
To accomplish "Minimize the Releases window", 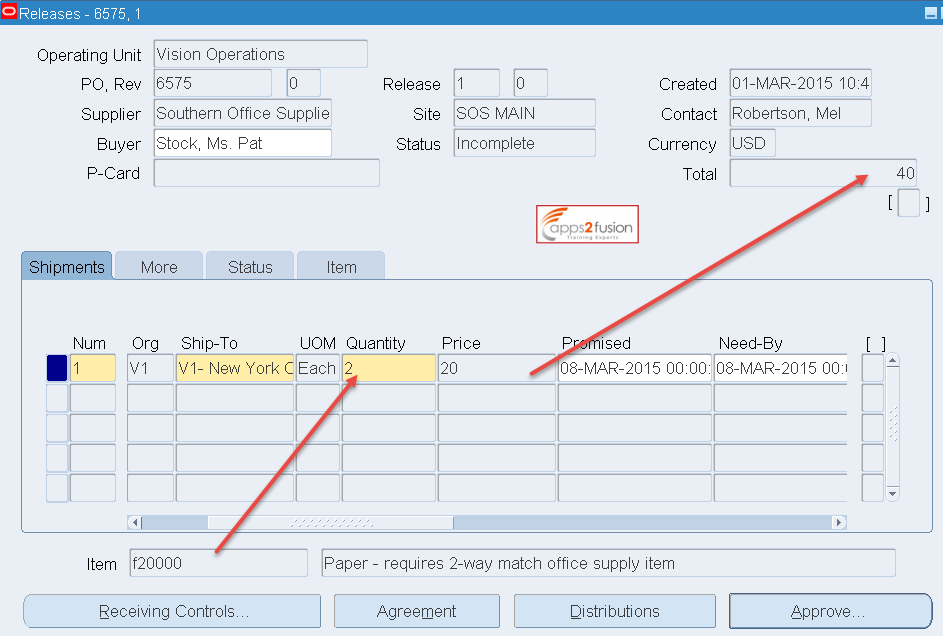I will pos(930,13).
